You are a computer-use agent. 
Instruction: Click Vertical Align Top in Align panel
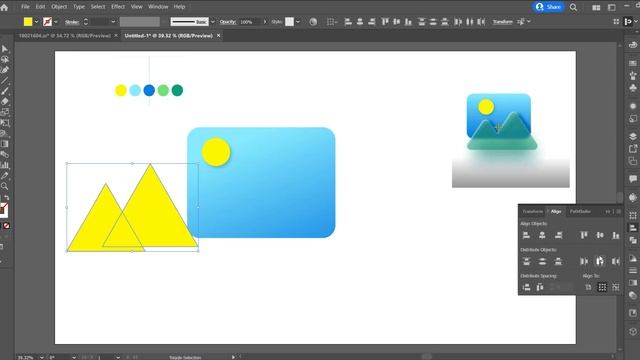[584, 235]
